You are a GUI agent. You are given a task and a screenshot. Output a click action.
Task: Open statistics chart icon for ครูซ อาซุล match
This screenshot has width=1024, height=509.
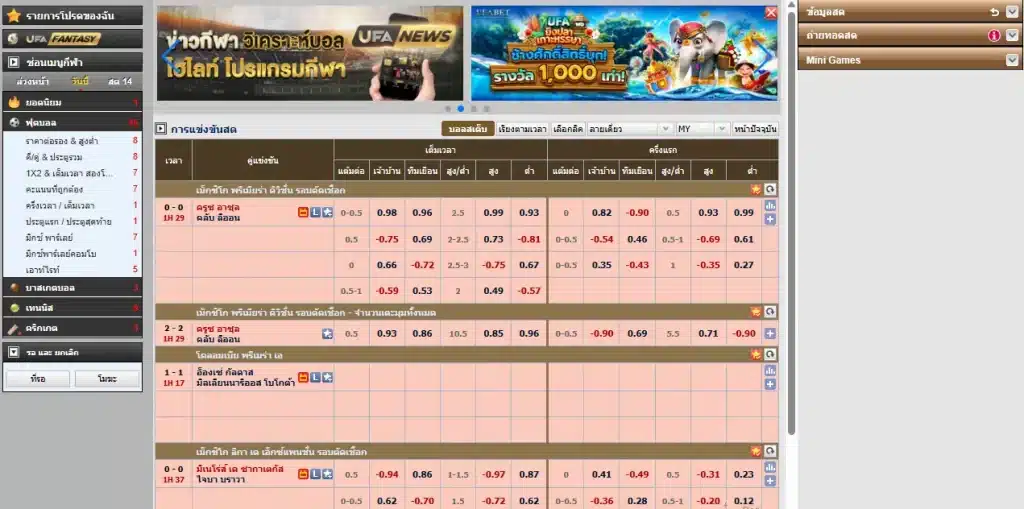point(770,206)
